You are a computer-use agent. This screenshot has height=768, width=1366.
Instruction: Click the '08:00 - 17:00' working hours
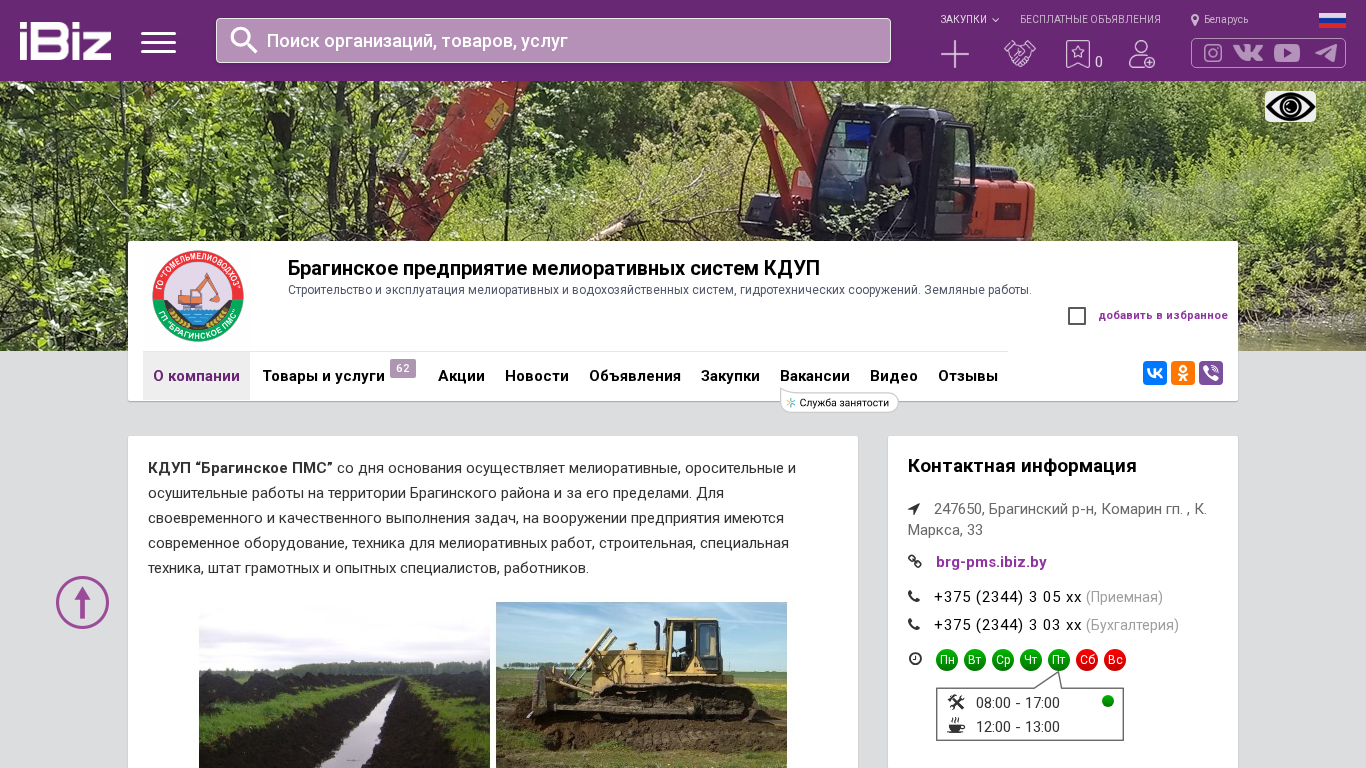1018,703
